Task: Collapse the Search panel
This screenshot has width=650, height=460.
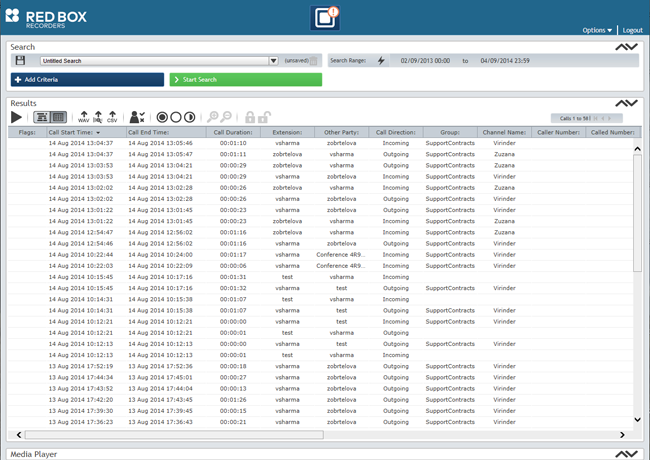Action: coord(626,47)
